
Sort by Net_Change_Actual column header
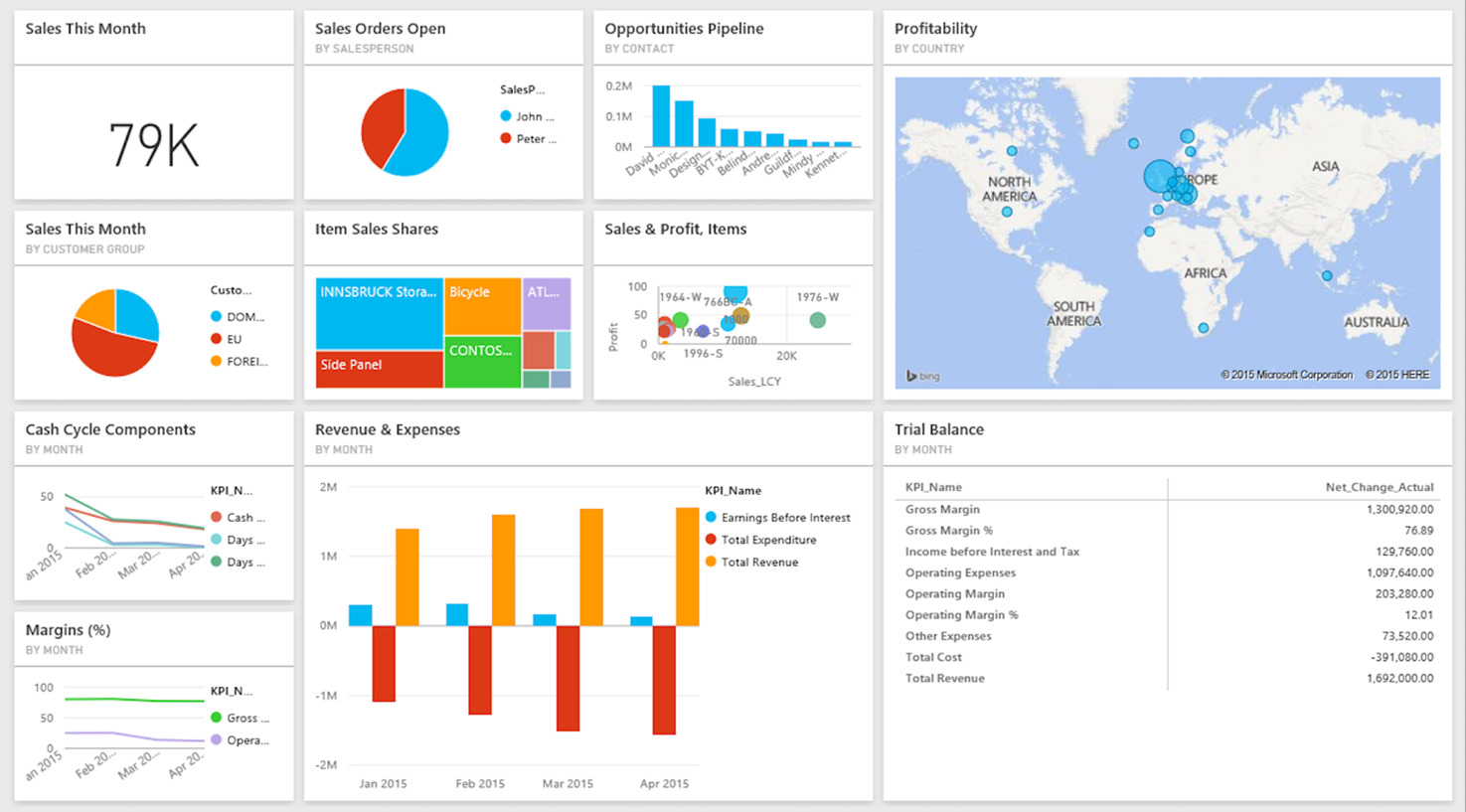click(1379, 487)
